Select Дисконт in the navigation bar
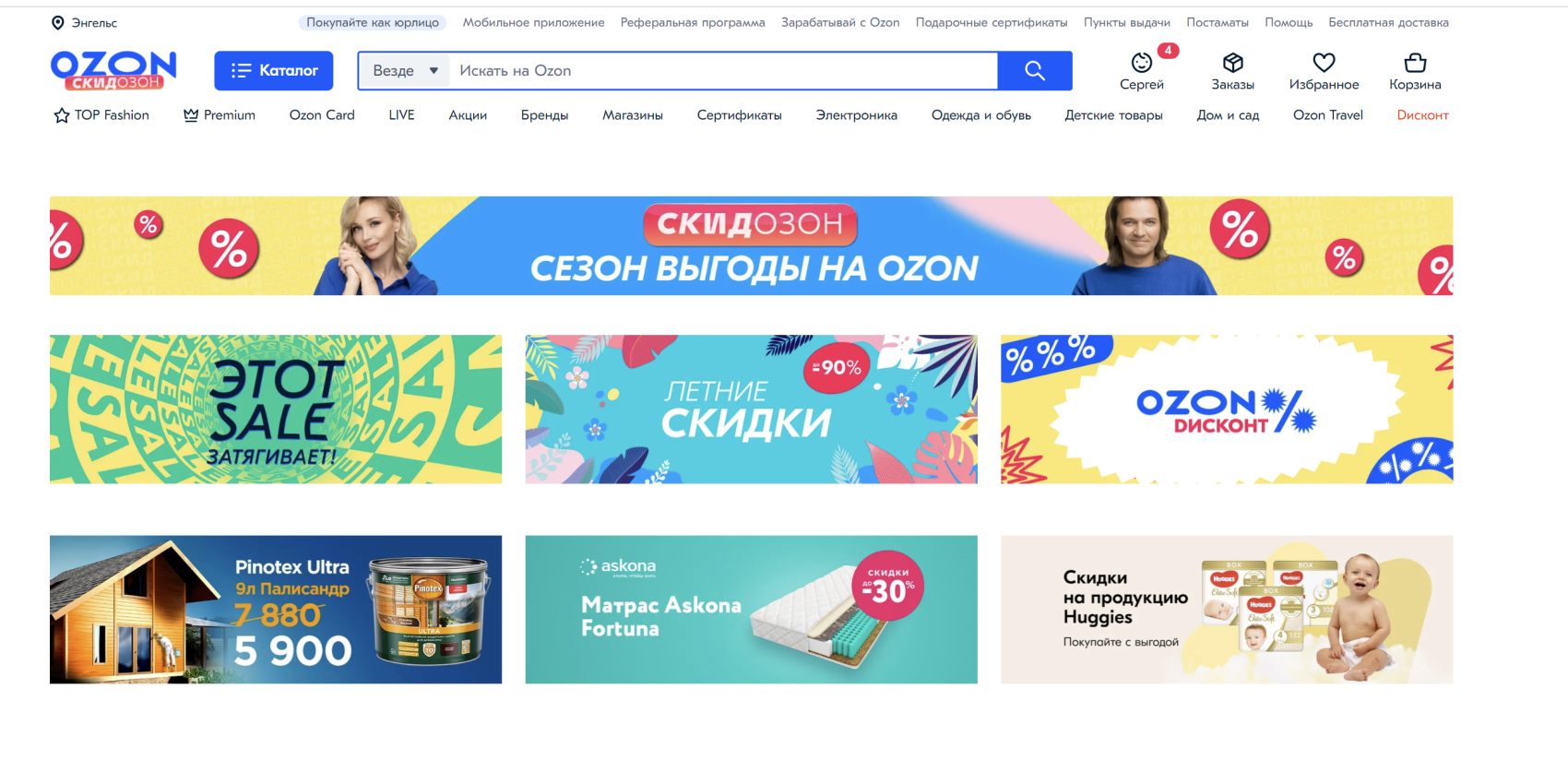Viewport: 1568px width, 760px height. (x=1422, y=115)
